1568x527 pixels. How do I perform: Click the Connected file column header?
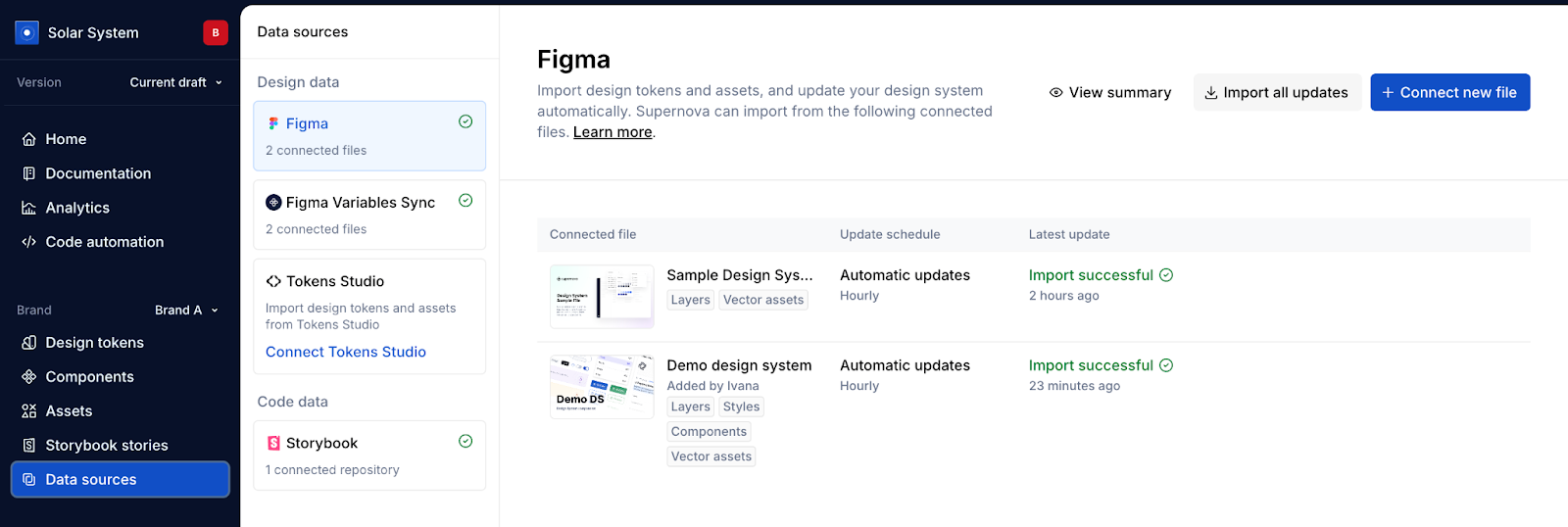[593, 235]
